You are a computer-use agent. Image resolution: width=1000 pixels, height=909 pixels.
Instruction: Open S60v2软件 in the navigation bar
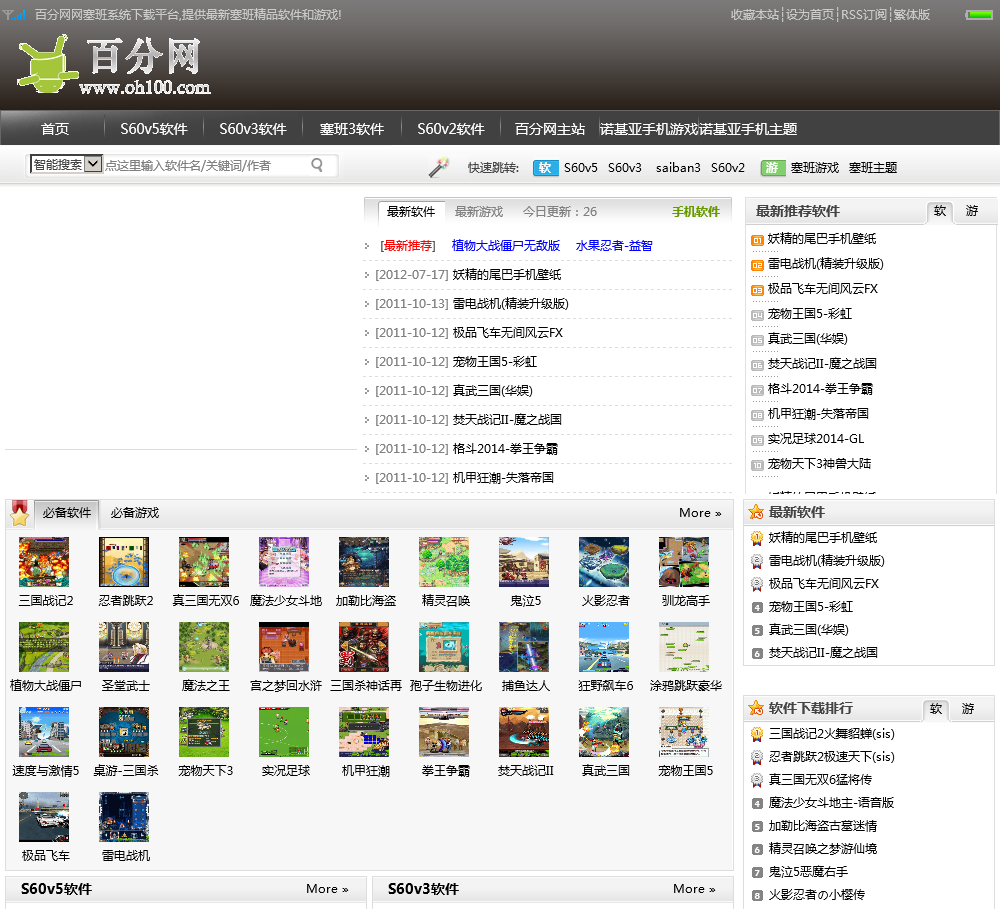(450, 129)
